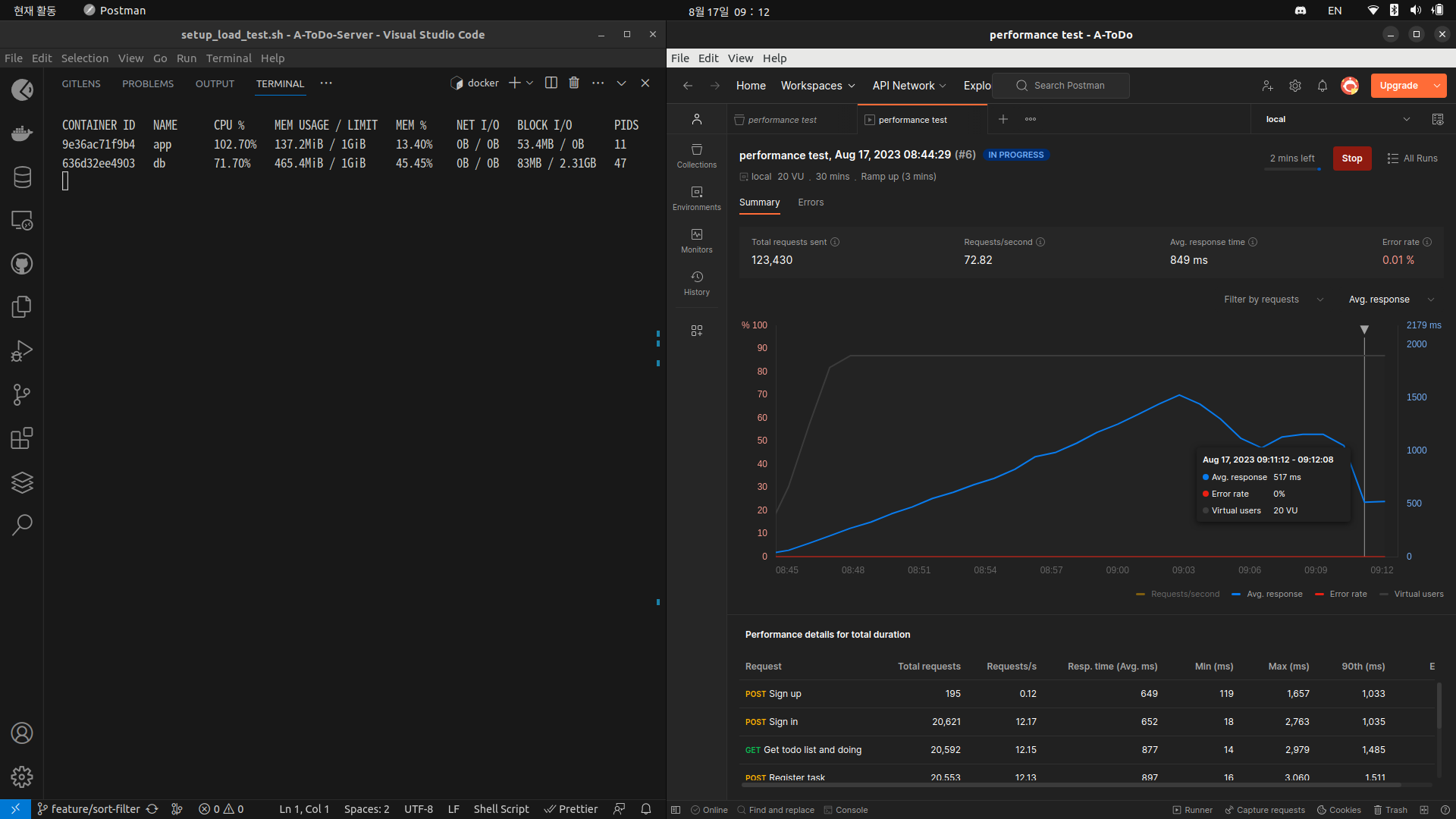The width and height of the screenshot is (1456, 819).
Task: Open Manage gear icon in VS Code
Action: (22, 777)
